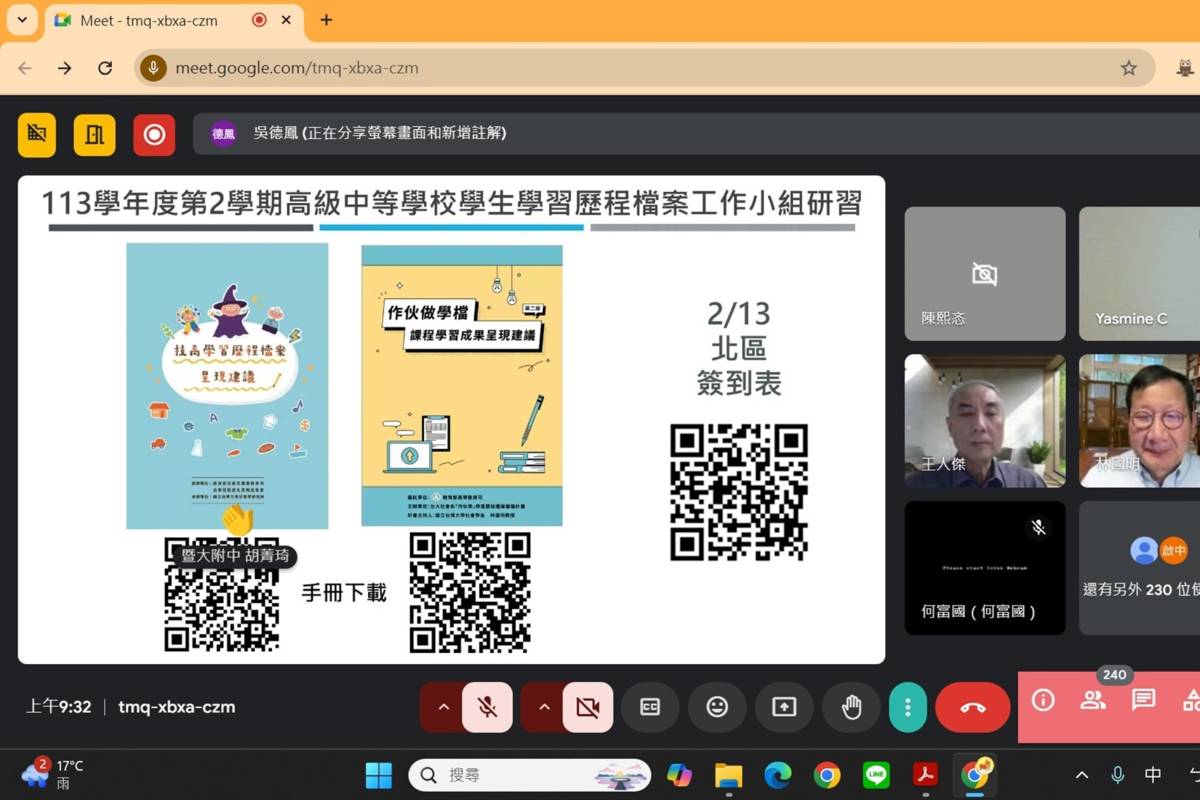This screenshot has width=1200, height=800.
Task: Open the tab search dropdown arrow
Action: (21, 20)
